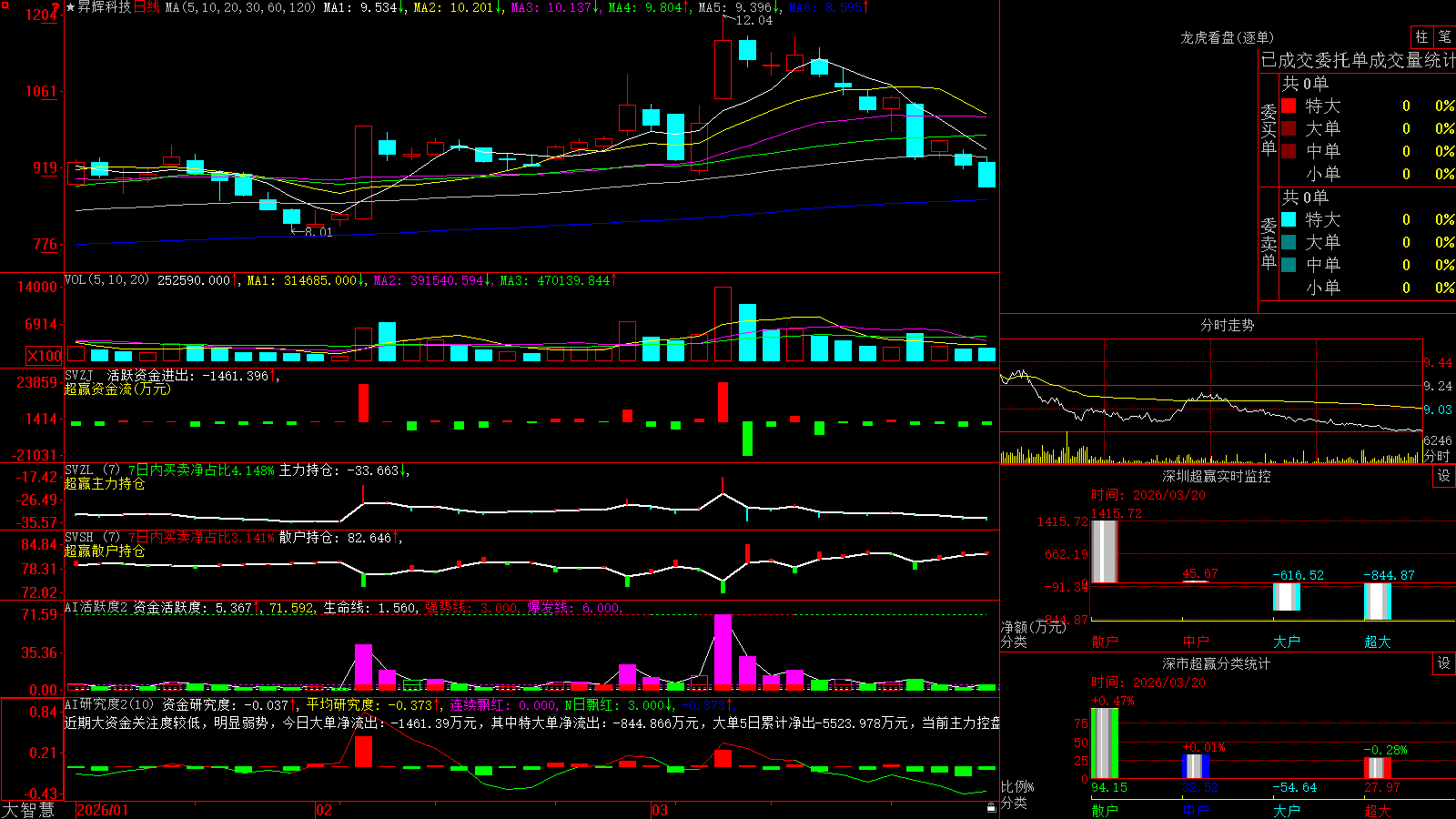
Task: Click the 分时 label beside intraday volume
Action: coord(1438,456)
